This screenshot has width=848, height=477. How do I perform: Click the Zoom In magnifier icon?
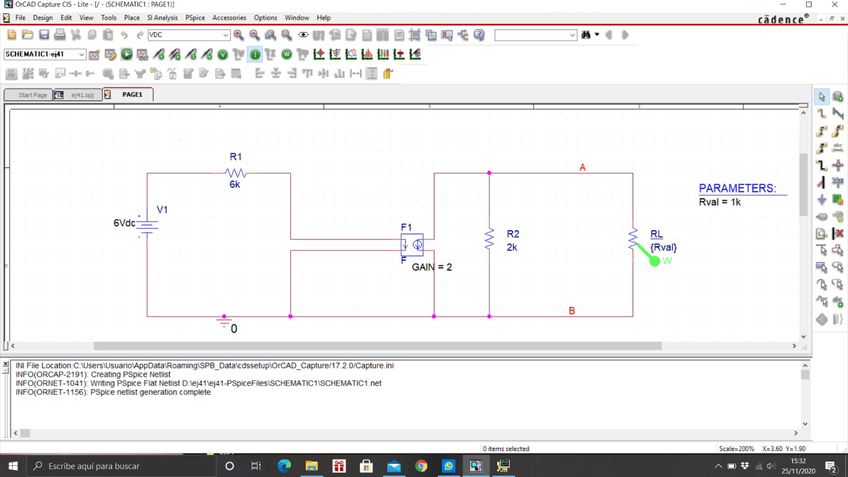(239, 35)
